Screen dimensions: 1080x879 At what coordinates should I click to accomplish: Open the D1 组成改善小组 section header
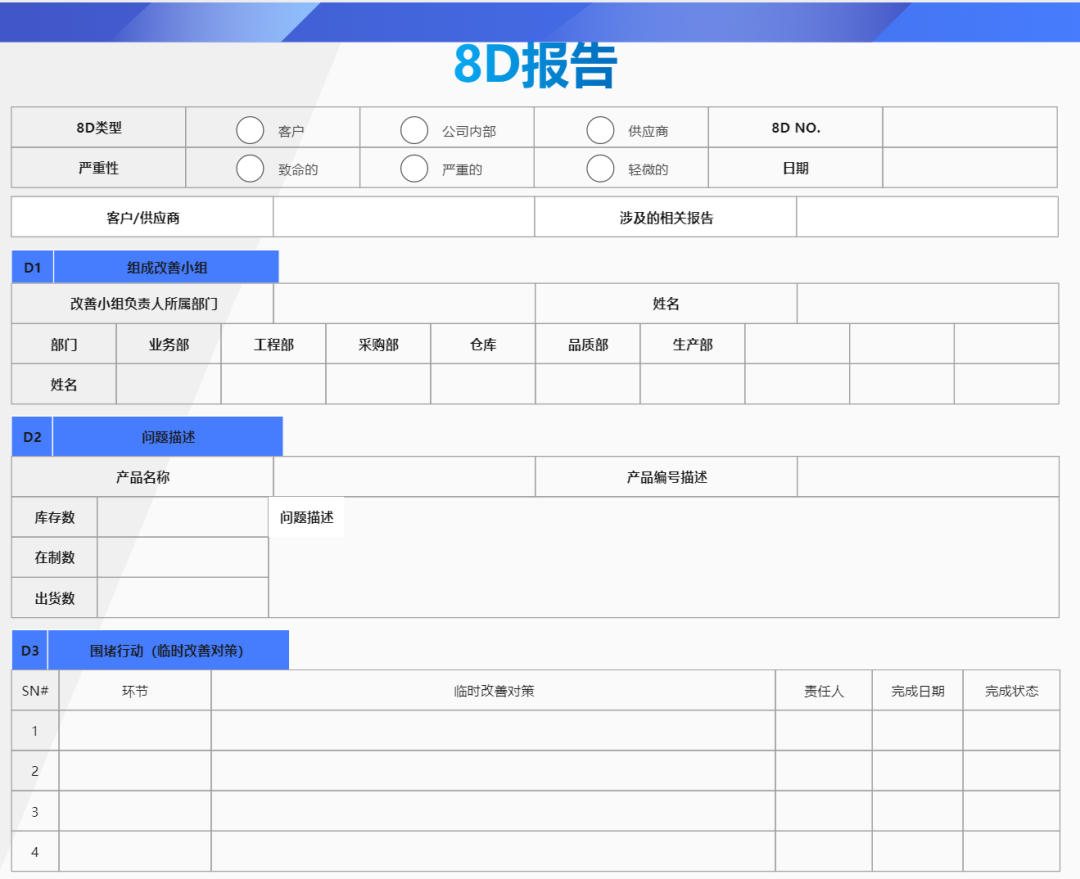pyautogui.click(x=165, y=266)
